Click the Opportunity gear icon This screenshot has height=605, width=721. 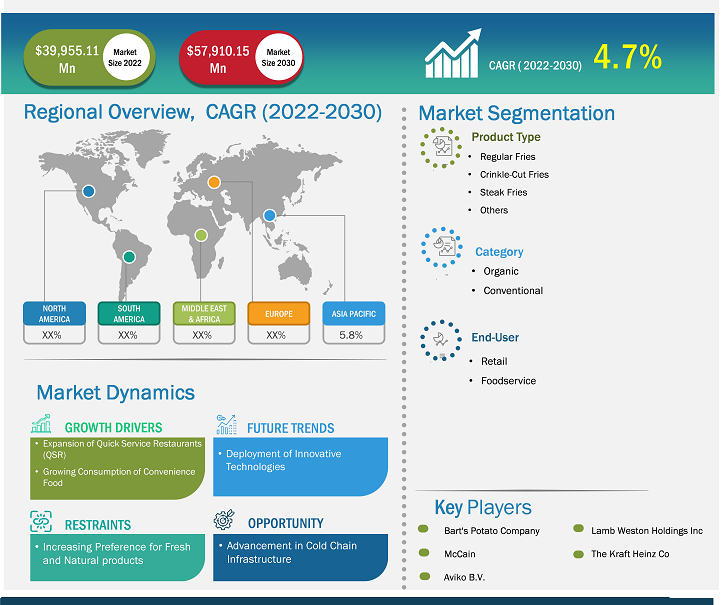click(226, 520)
